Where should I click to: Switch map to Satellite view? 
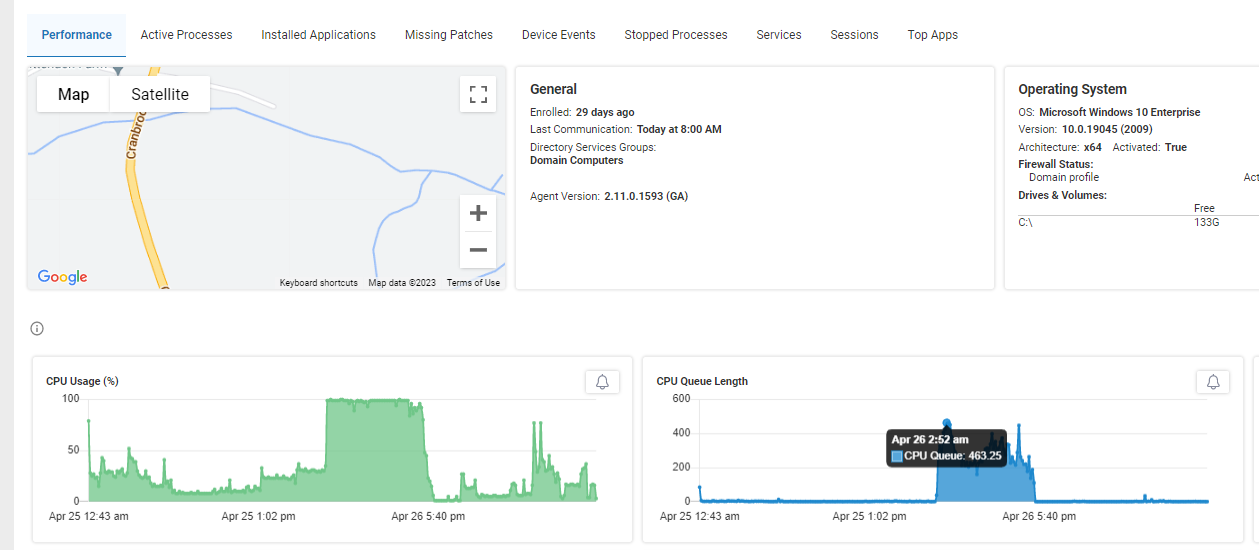click(x=160, y=94)
